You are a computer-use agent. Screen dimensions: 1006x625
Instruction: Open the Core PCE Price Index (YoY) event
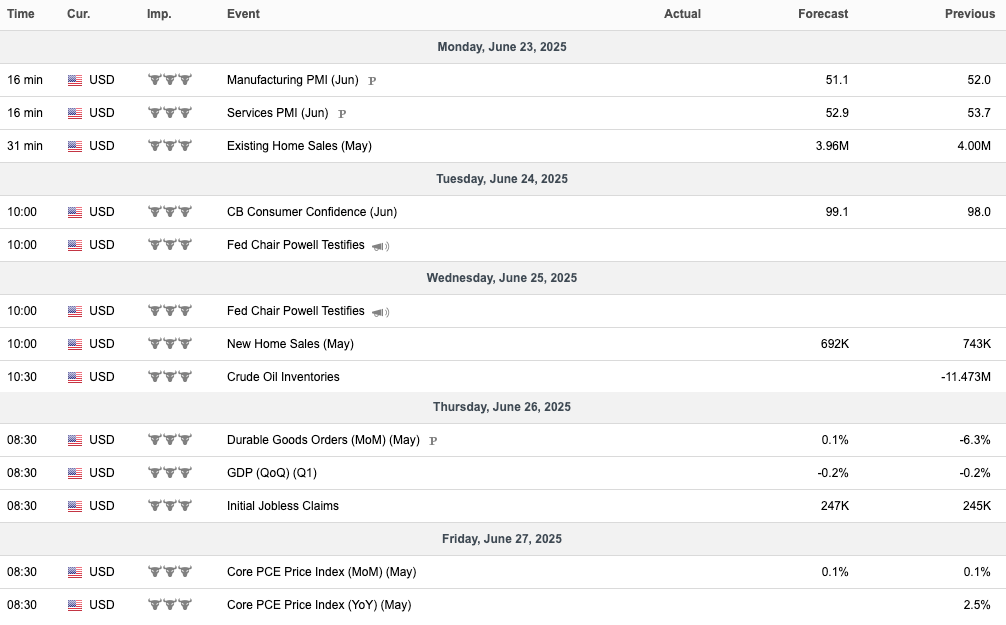coord(319,604)
